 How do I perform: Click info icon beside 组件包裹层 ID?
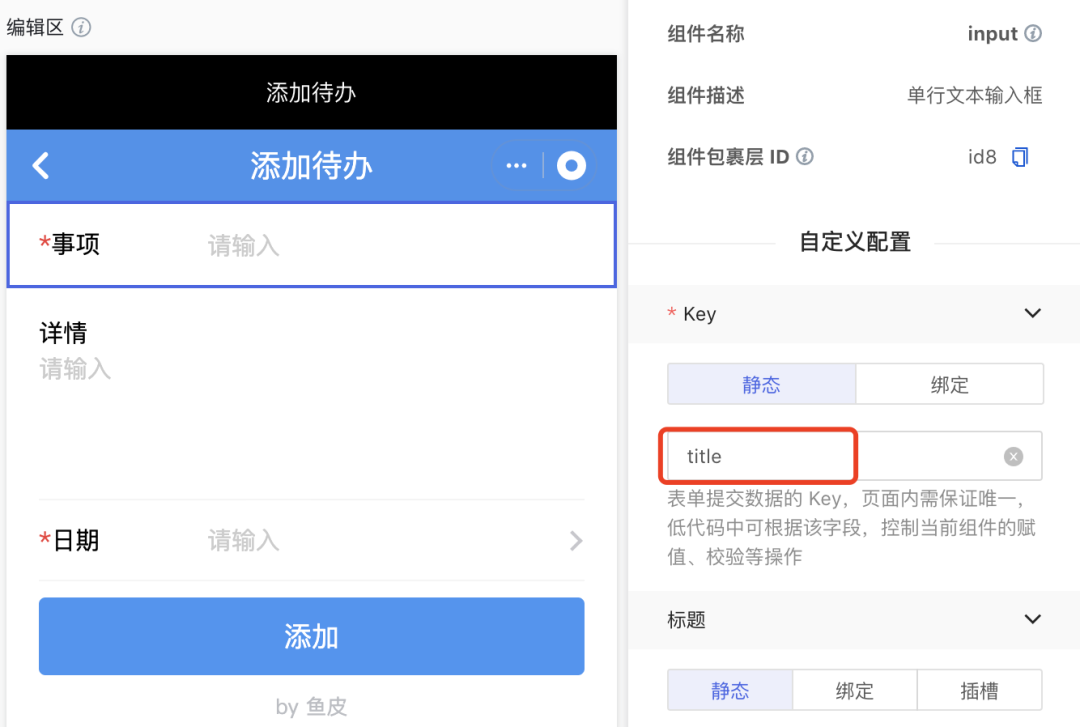(x=804, y=157)
